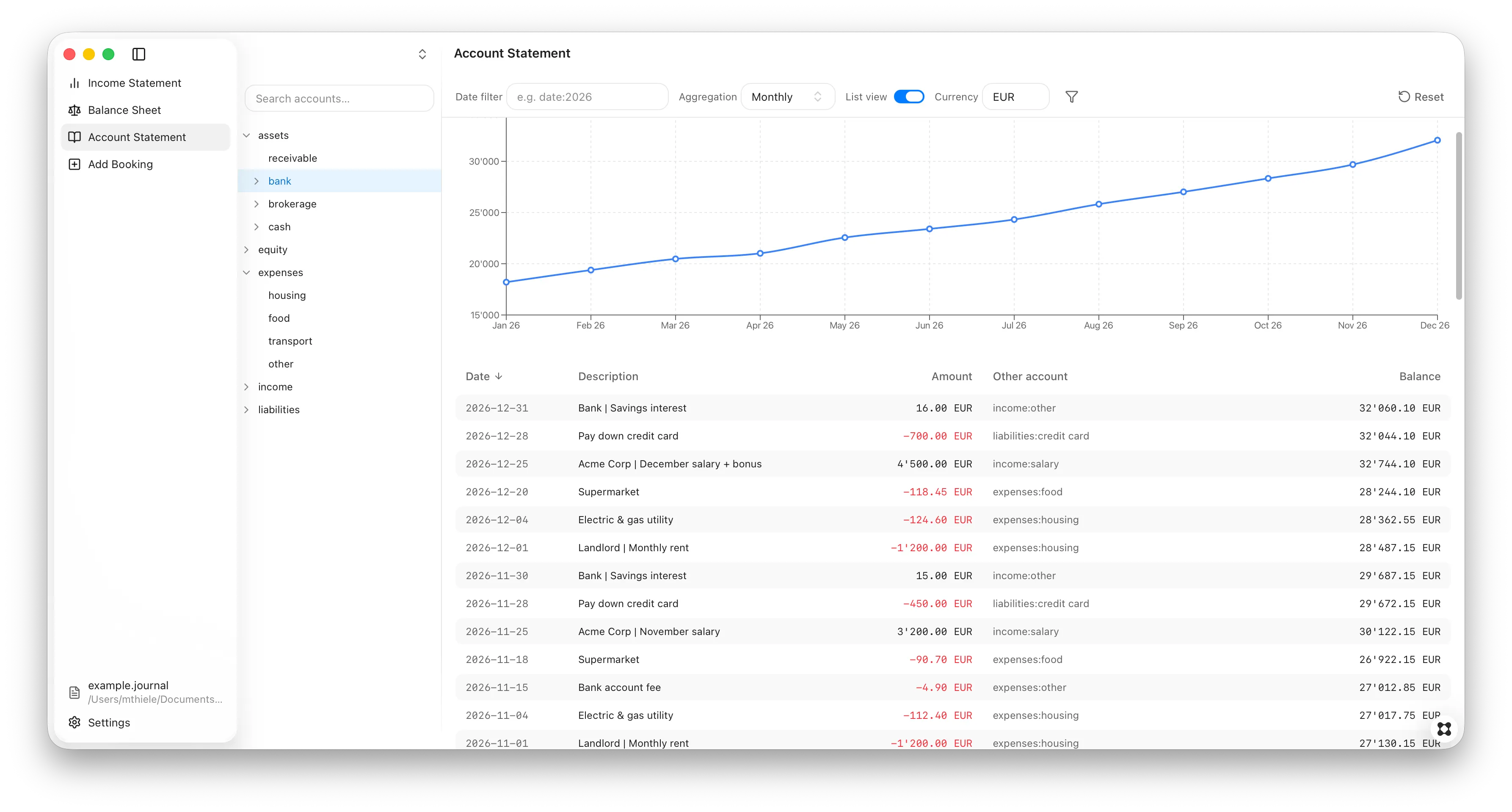The image size is (1512, 812).
Task: Click the Other account column header
Action: [1029, 376]
